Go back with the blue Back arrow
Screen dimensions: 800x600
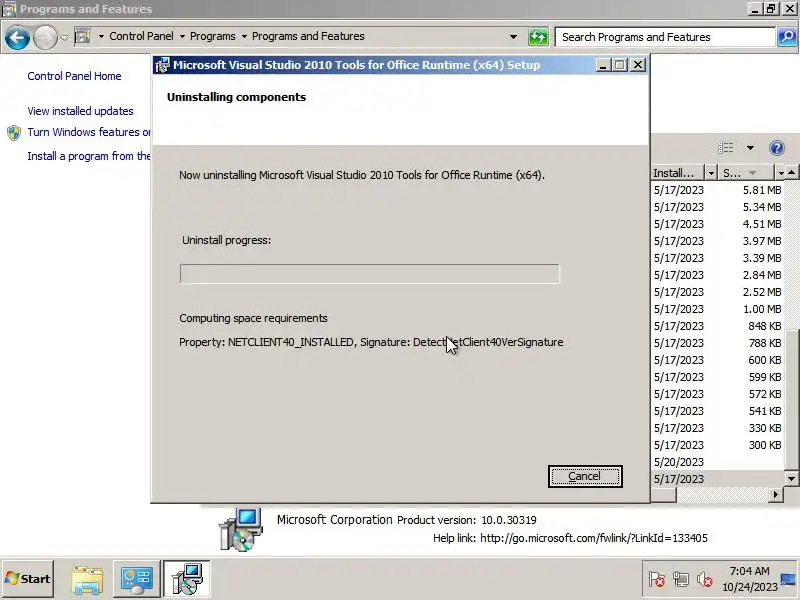pyautogui.click(x=17, y=37)
